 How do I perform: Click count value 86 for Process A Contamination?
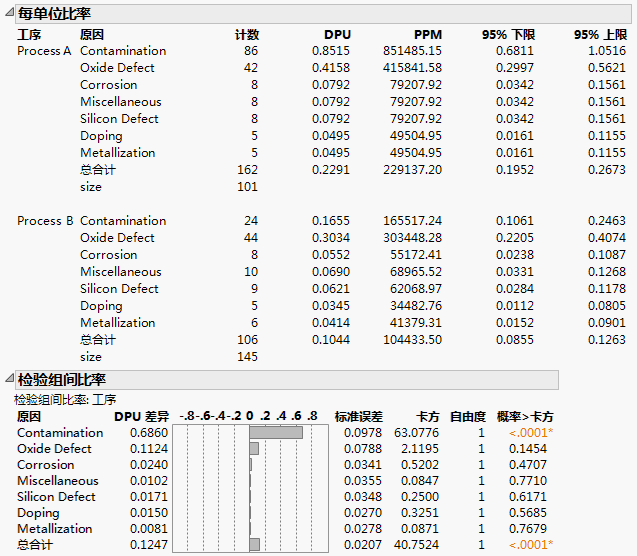point(251,51)
